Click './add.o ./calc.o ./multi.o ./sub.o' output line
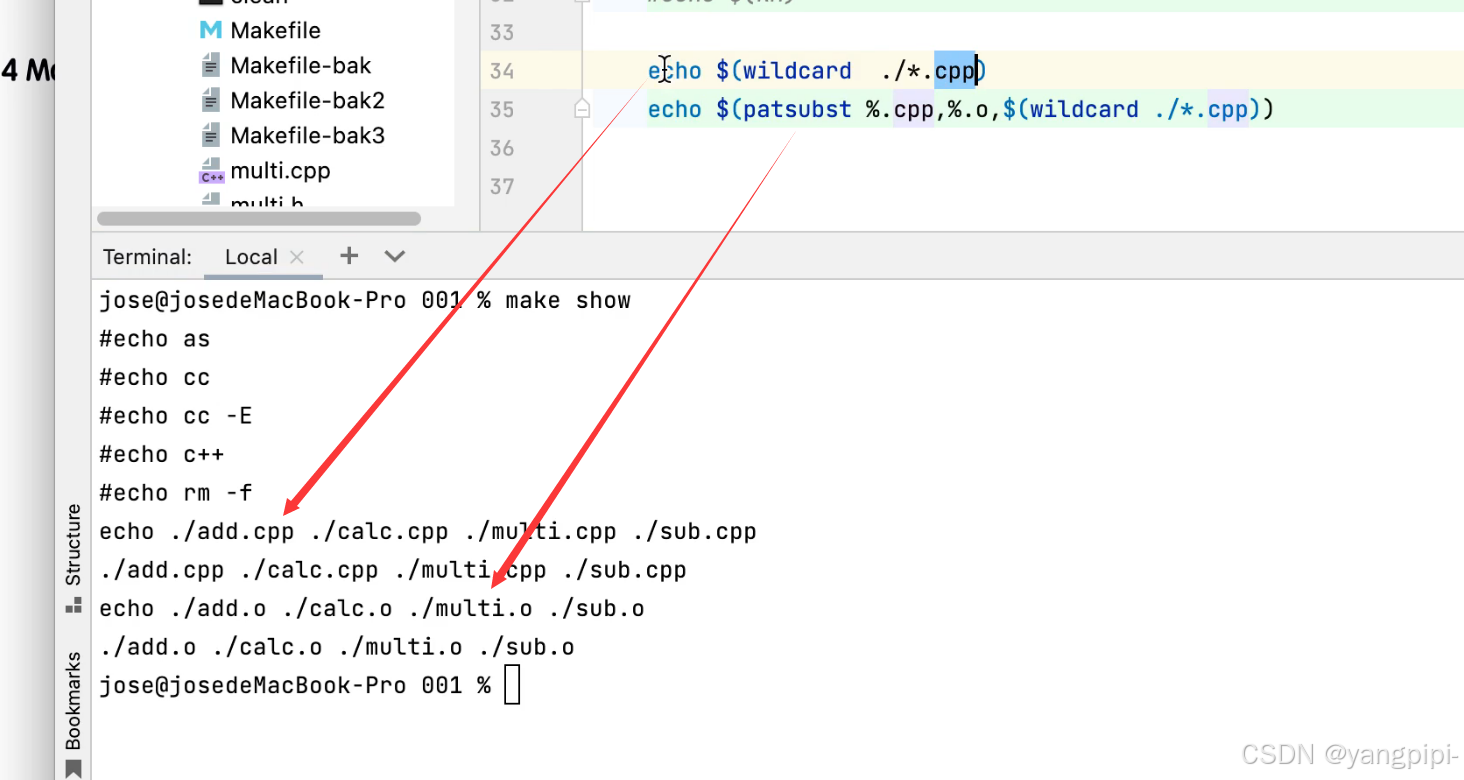The height and width of the screenshot is (780, 1464). click(337, 647)
